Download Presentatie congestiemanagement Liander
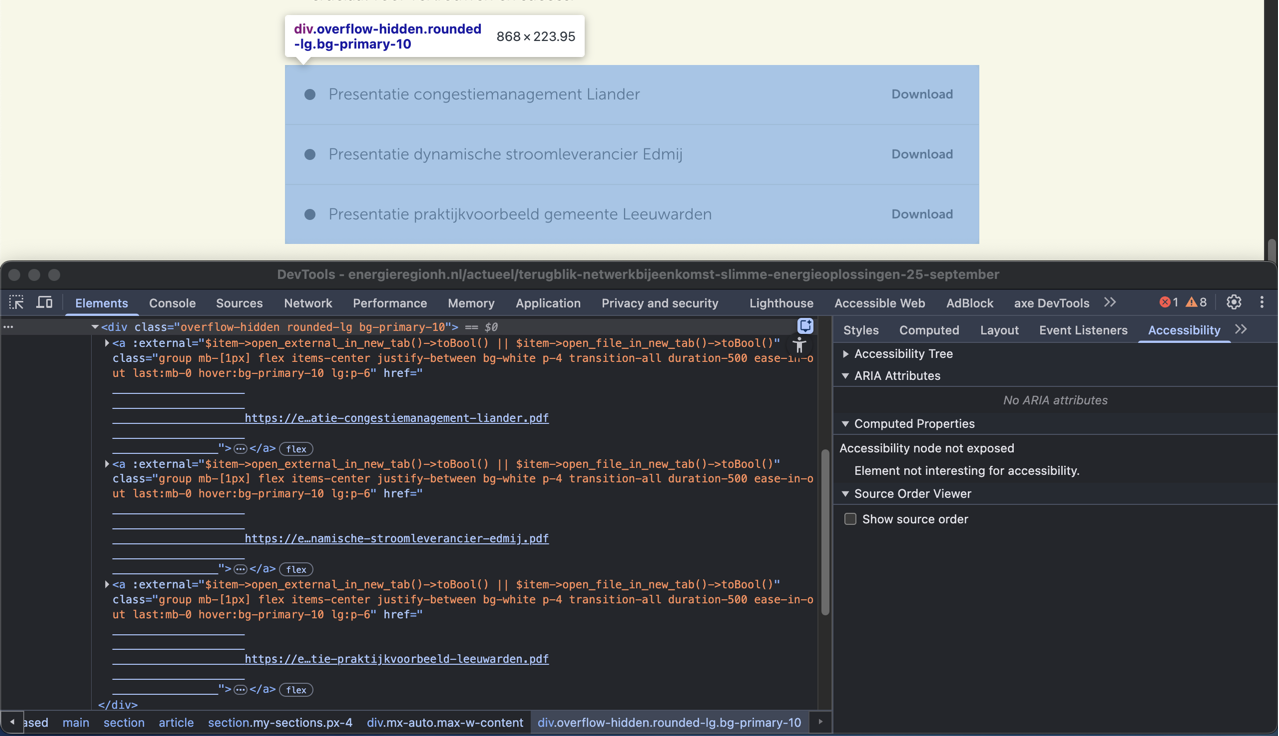Image resolution: width=1279 pixels, height=736 pixels. pos(921,94)
